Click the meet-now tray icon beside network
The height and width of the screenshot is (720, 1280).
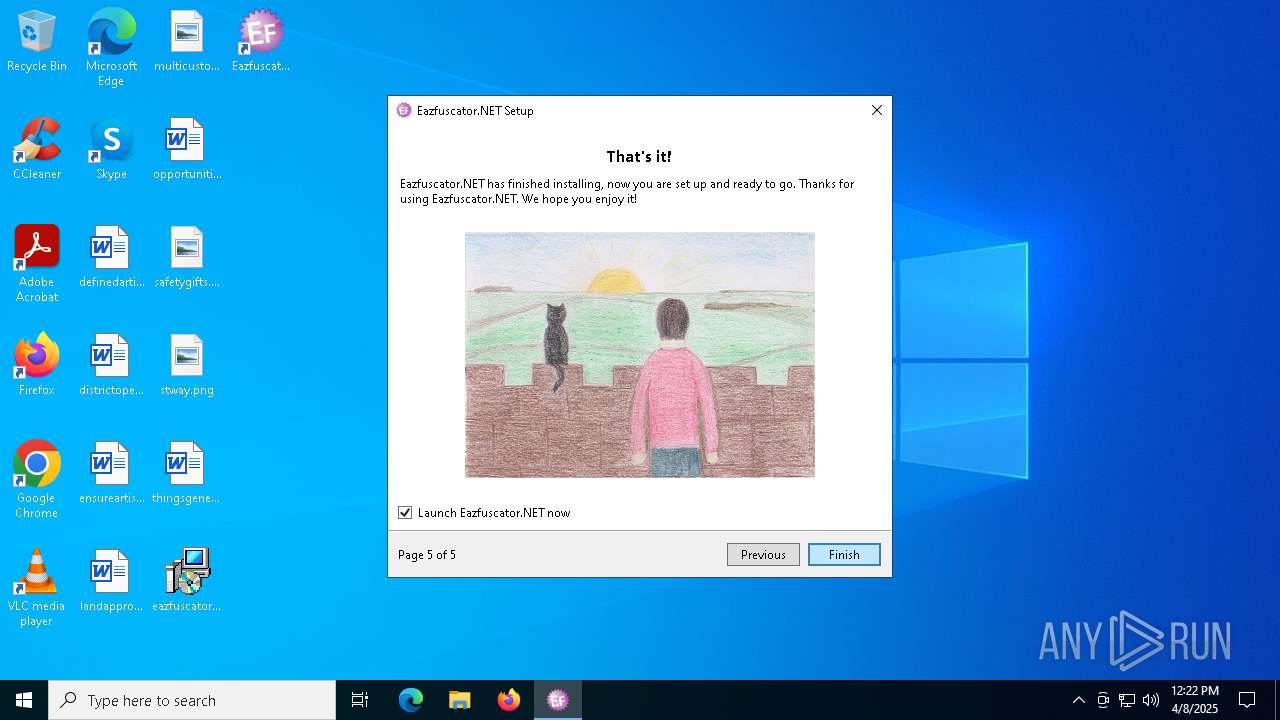1103,700
